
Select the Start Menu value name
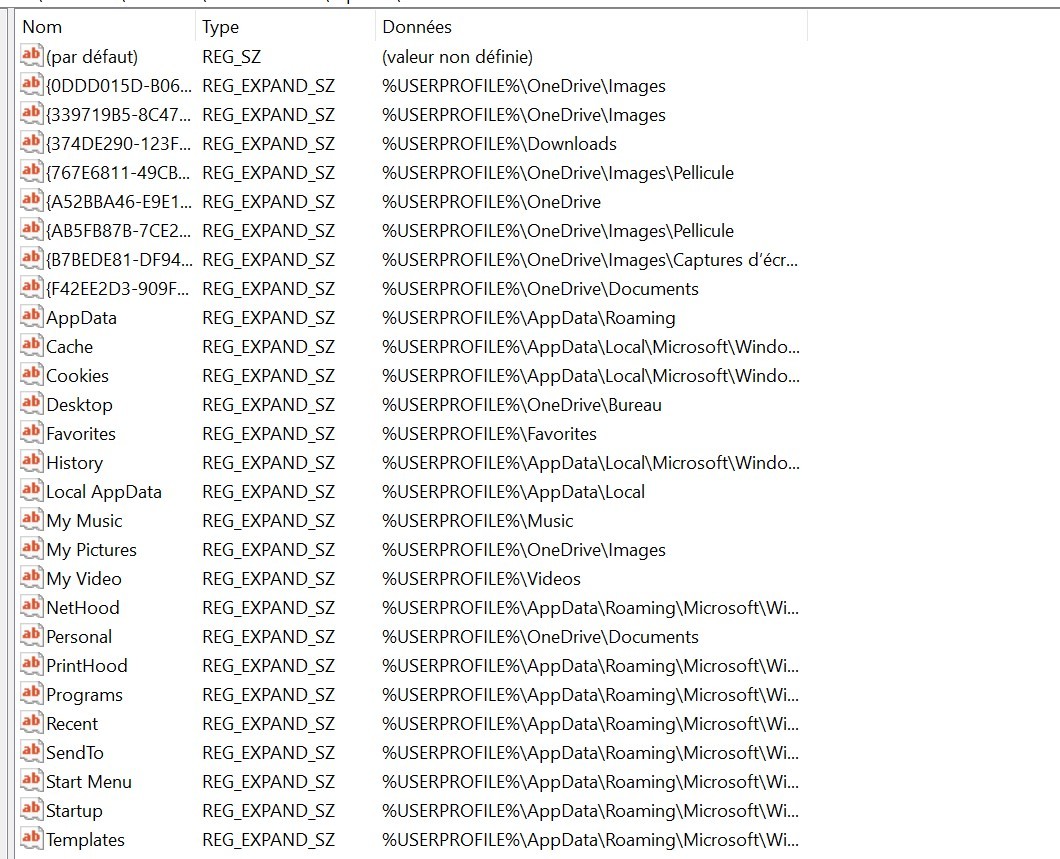click(89, 782)
